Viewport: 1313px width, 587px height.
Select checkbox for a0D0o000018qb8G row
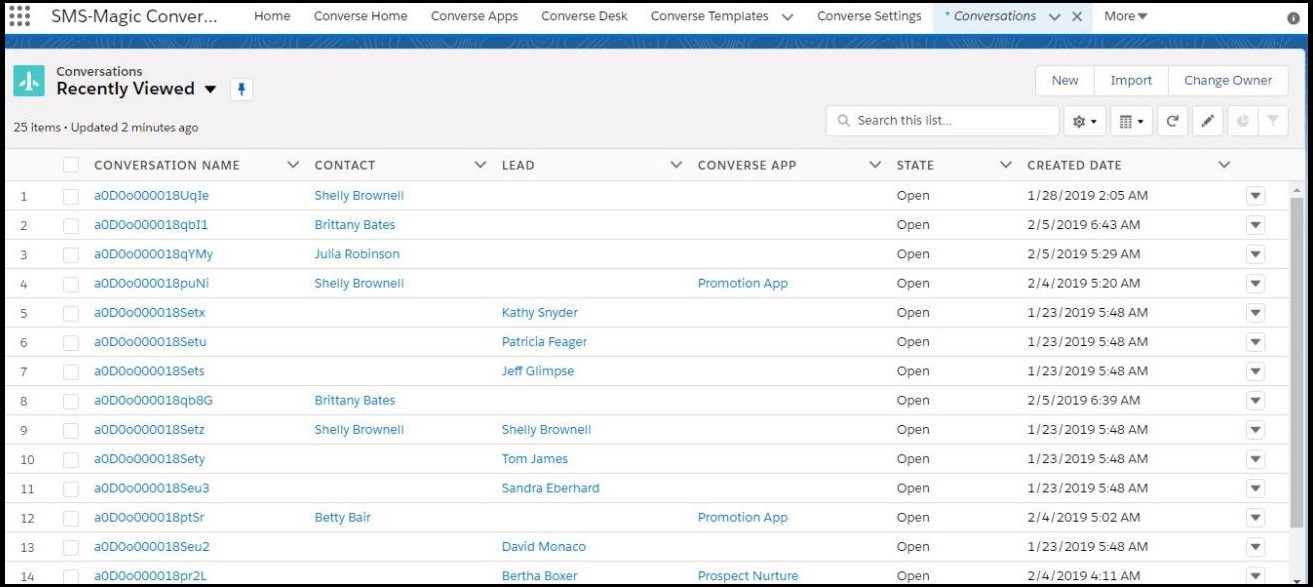pos(71,401)
